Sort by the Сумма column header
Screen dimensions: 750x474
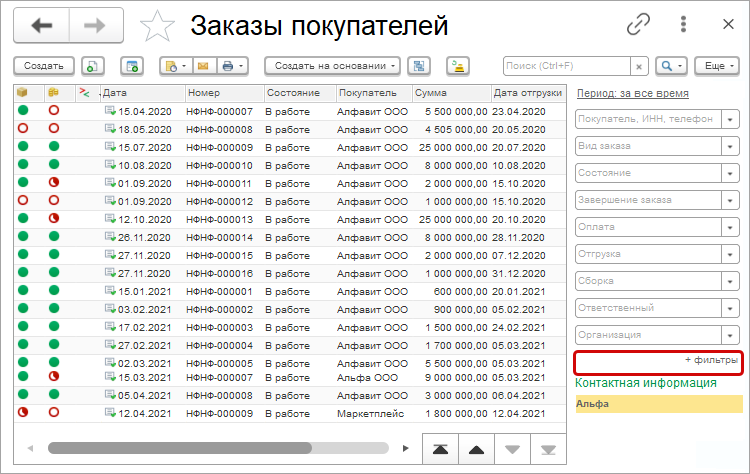coord(452,93)
